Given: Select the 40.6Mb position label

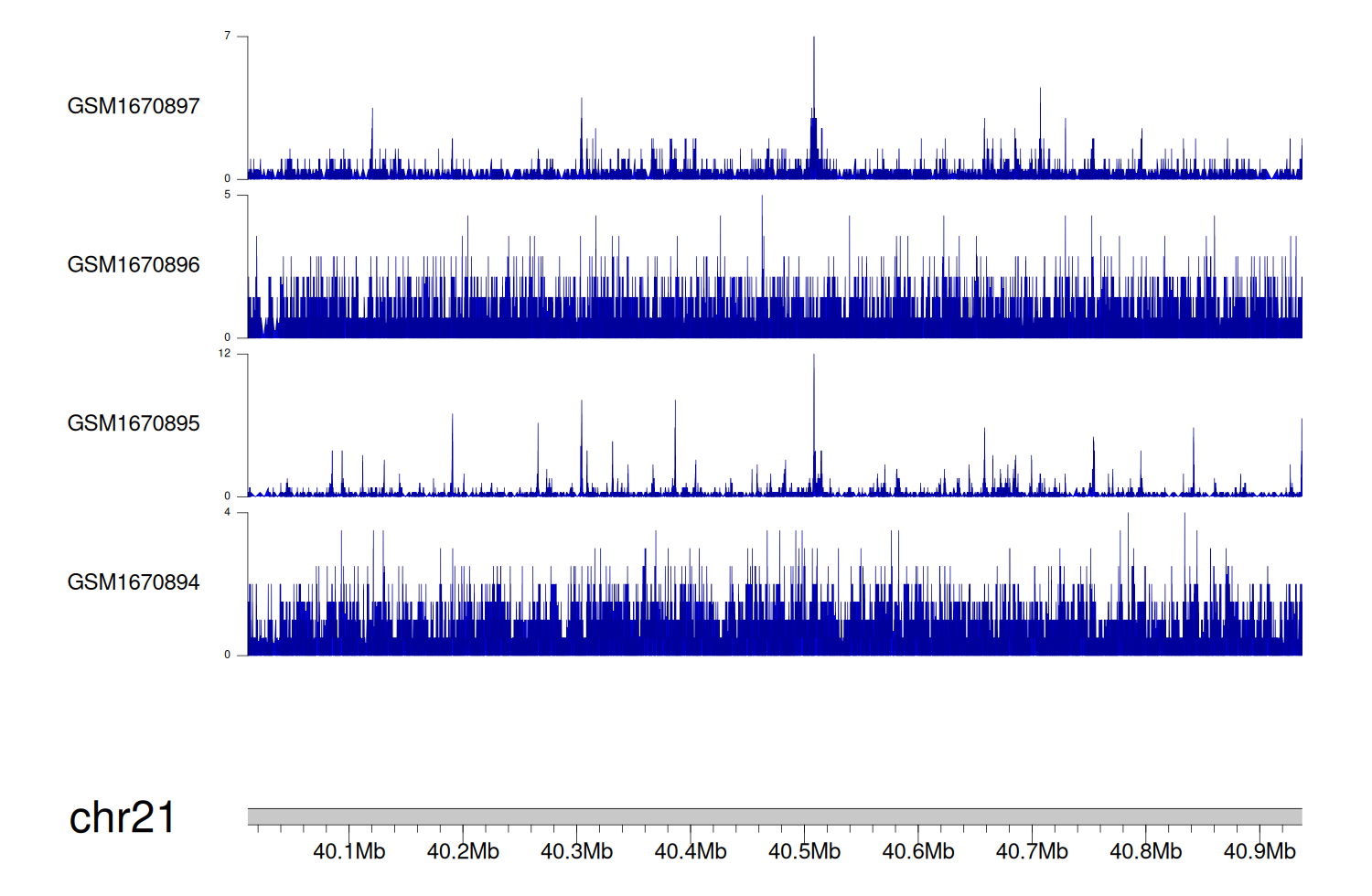Looking at the screenshot, I should tap(917, 852).
